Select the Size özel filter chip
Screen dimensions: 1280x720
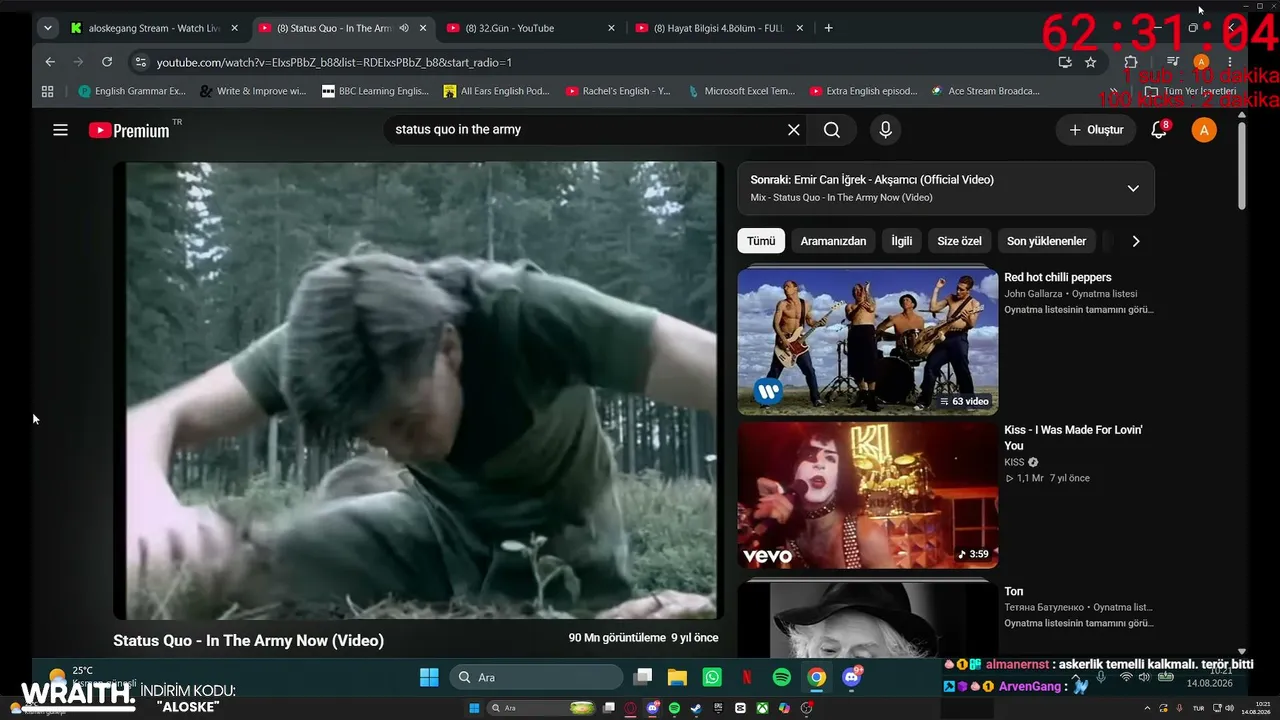(960, 241)
